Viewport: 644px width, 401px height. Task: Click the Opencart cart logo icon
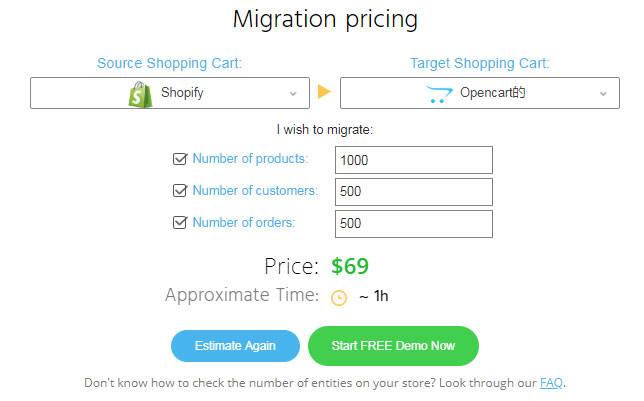(439, 94)
